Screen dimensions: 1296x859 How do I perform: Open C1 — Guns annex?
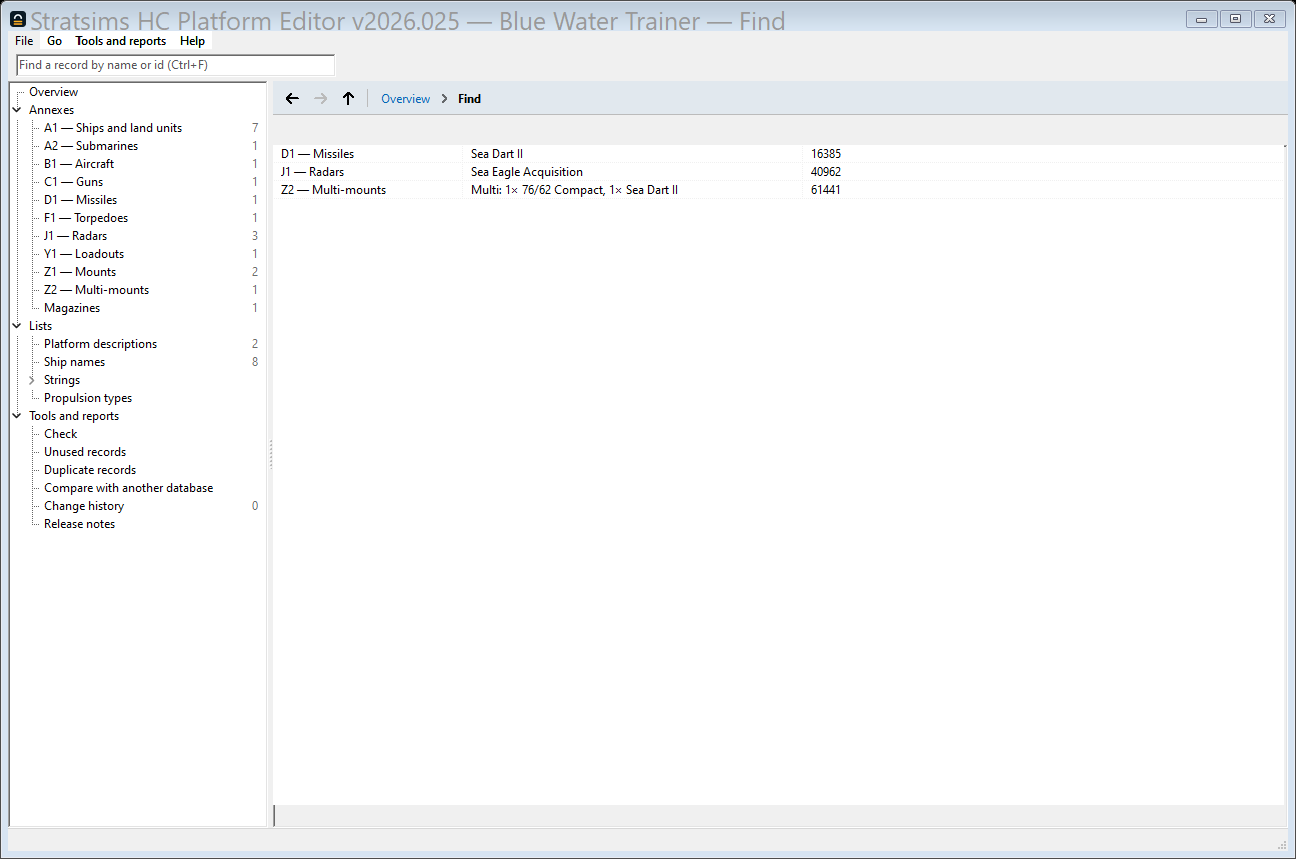pos(73,182)
